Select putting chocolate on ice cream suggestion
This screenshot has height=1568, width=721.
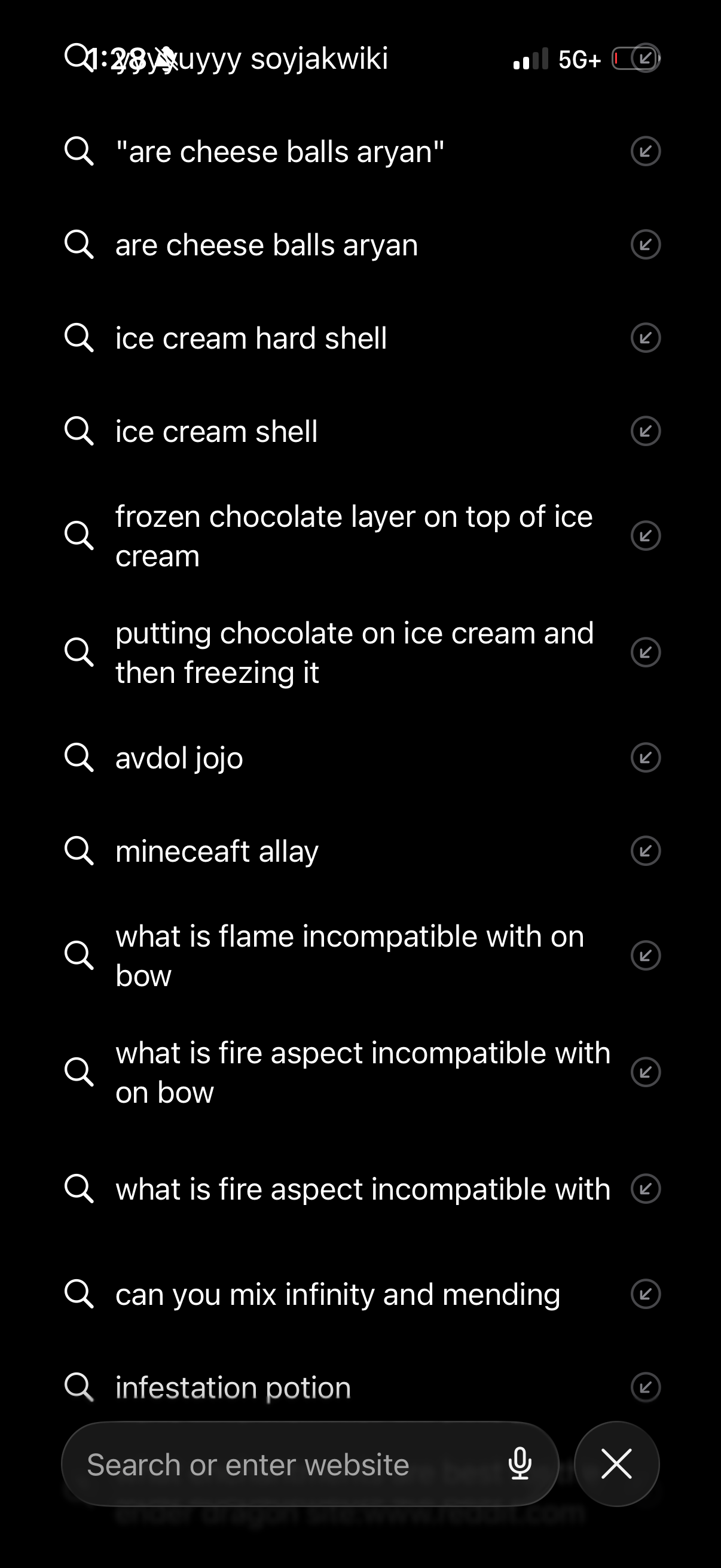pos(353,652)
